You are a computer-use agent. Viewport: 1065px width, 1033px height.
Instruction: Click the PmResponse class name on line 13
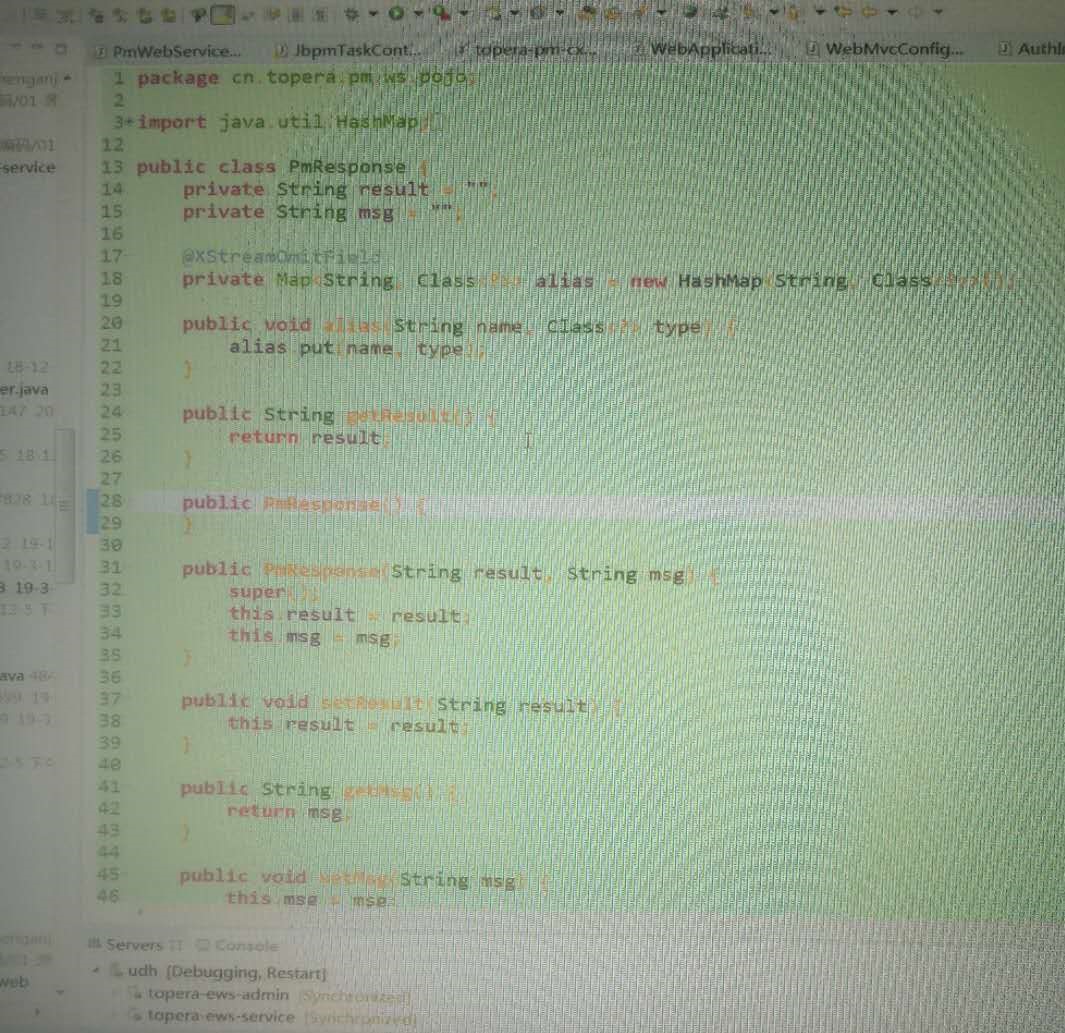point(347,166)
